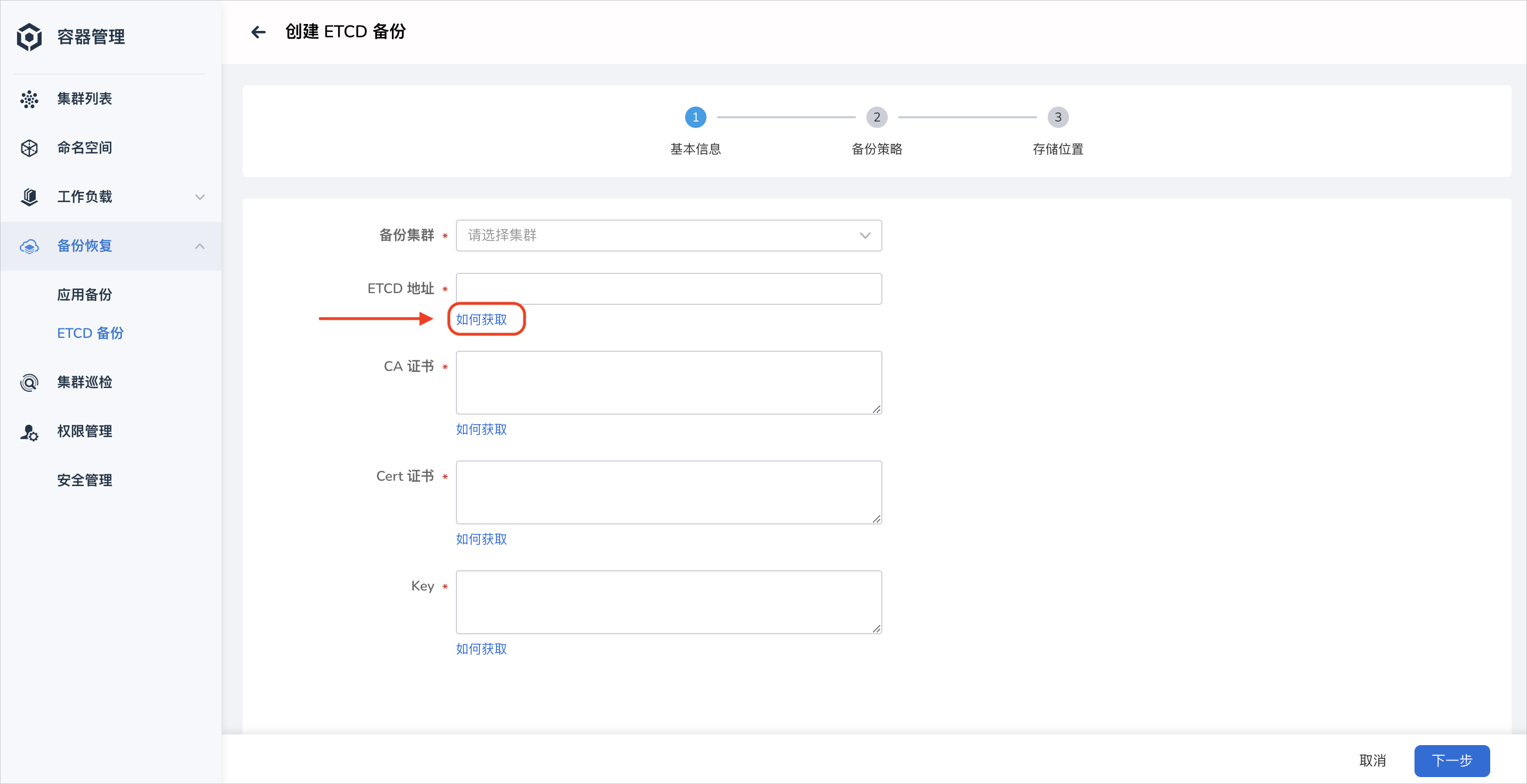Open the 备份集群 cluster dropdown
The width and height of the screenshot is (1527, 784).
(x=669, y=235)
